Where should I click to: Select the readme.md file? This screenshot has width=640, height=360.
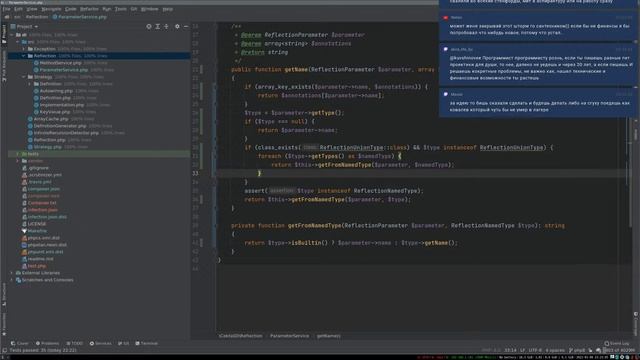[40, 259]
